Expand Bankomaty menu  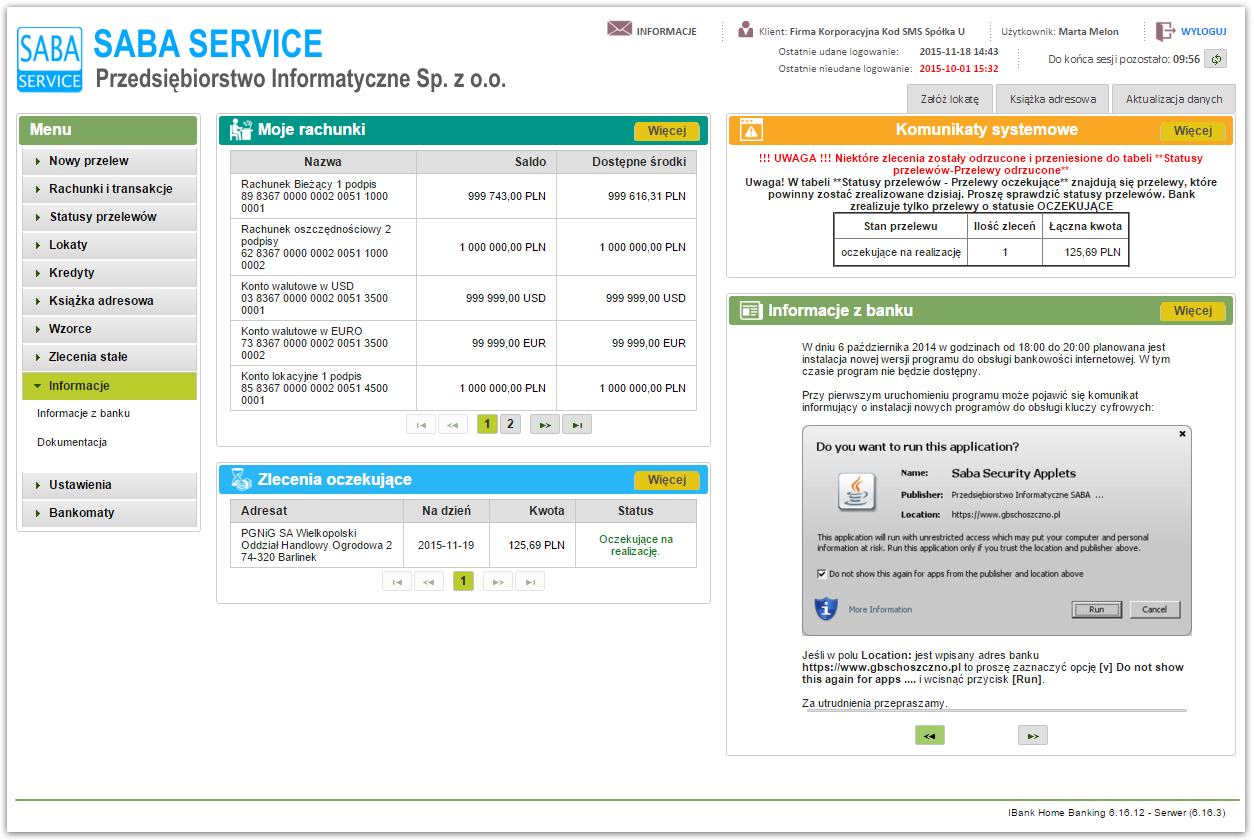tap(109, 513)
